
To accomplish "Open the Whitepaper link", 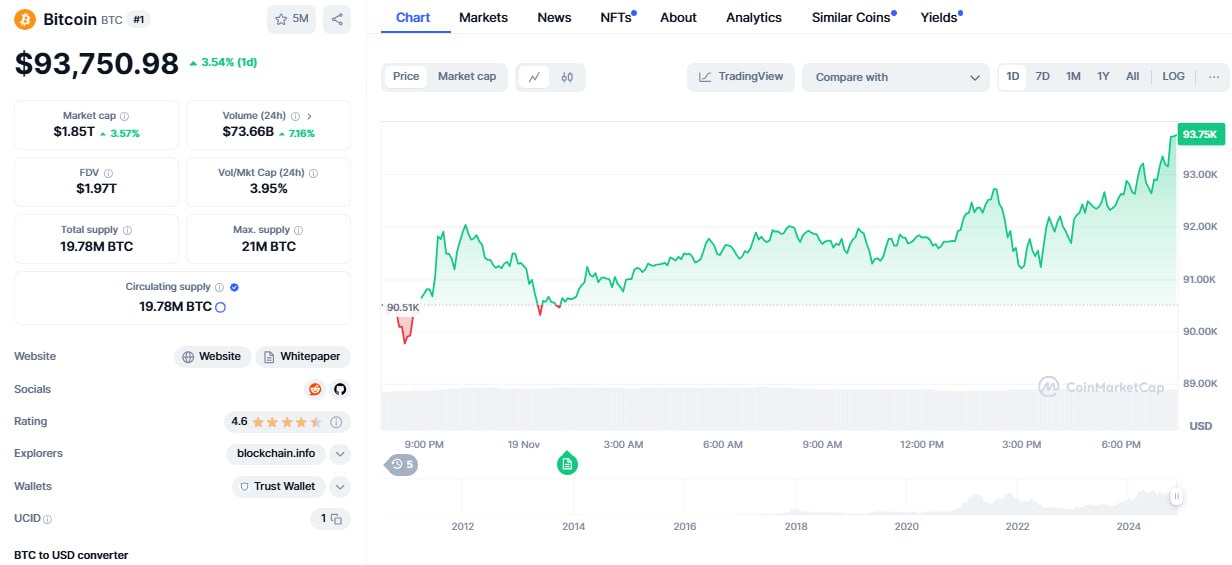I will 303,357.
